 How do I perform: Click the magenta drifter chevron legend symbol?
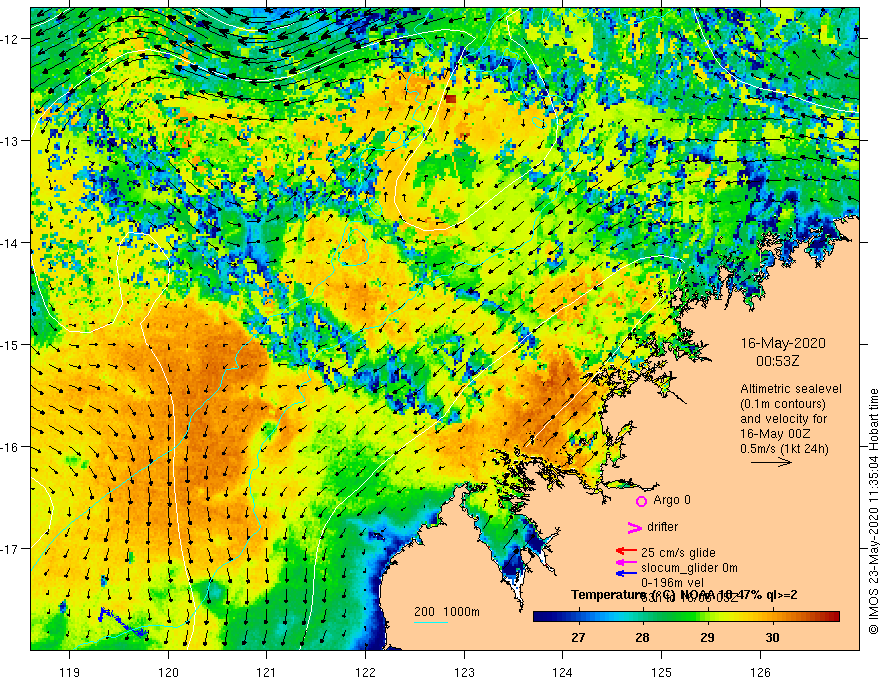coord(634,527)
